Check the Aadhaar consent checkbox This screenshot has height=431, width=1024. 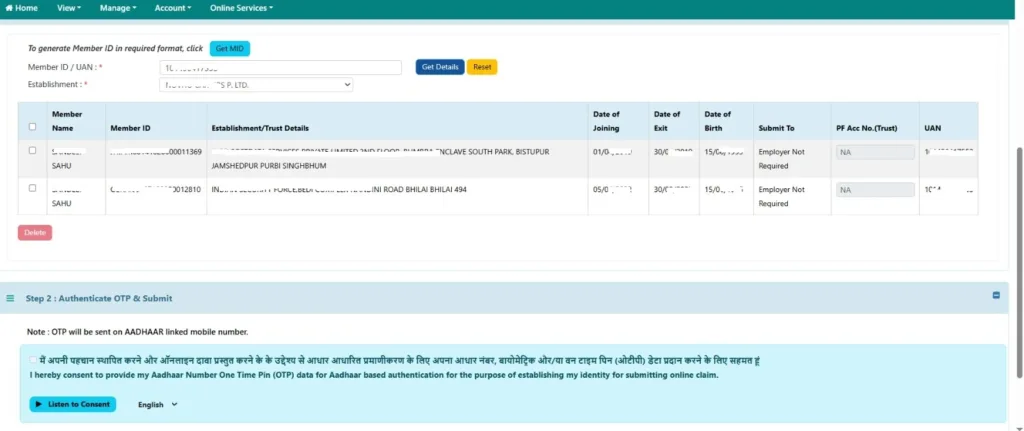pos(33,359)
